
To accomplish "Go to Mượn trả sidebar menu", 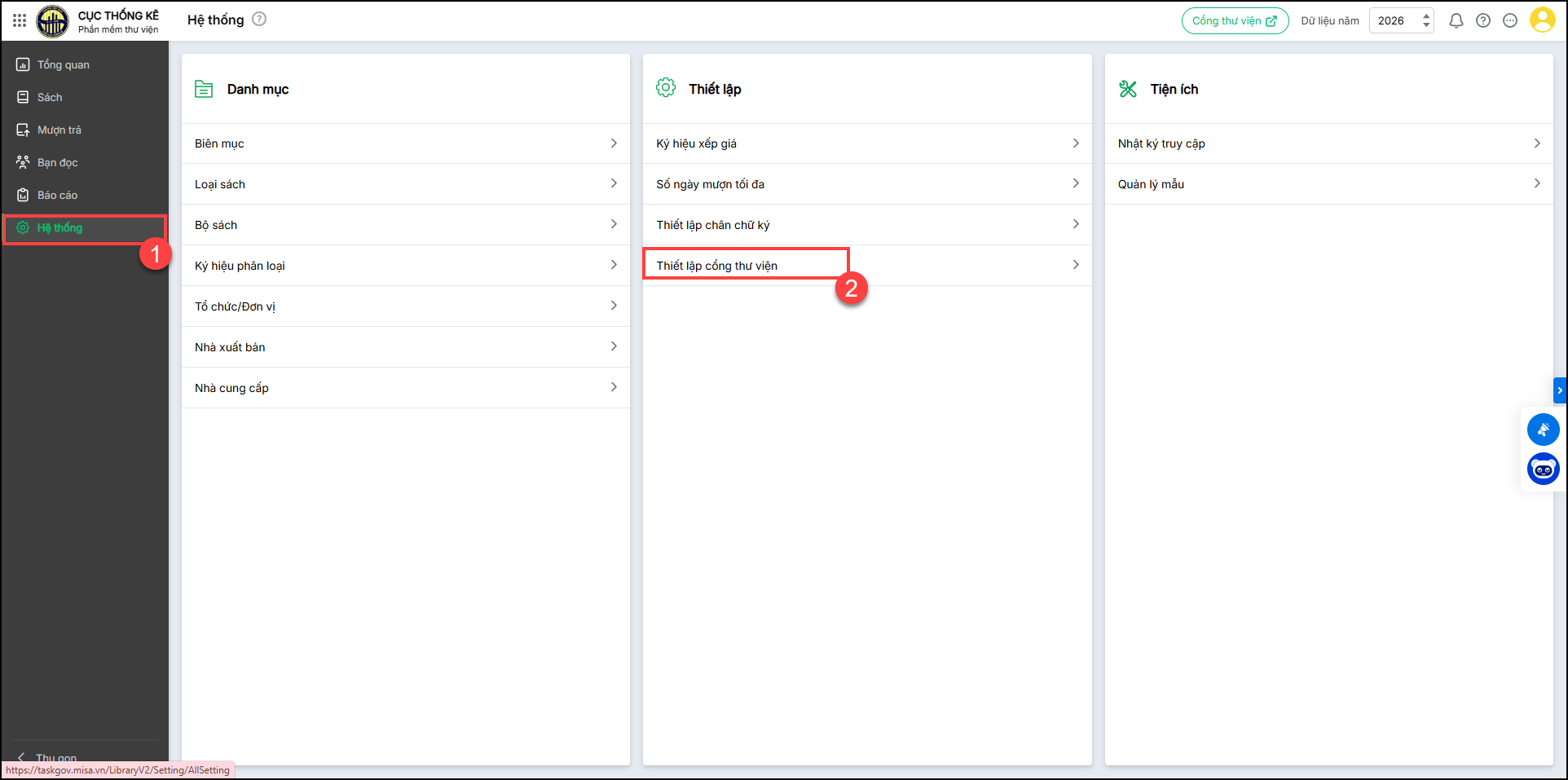I will (x=59, y=130).
